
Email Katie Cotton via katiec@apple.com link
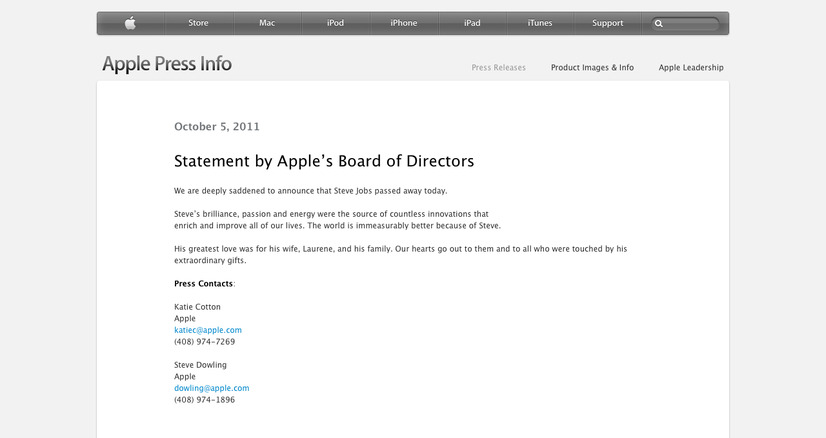point(208,330)
